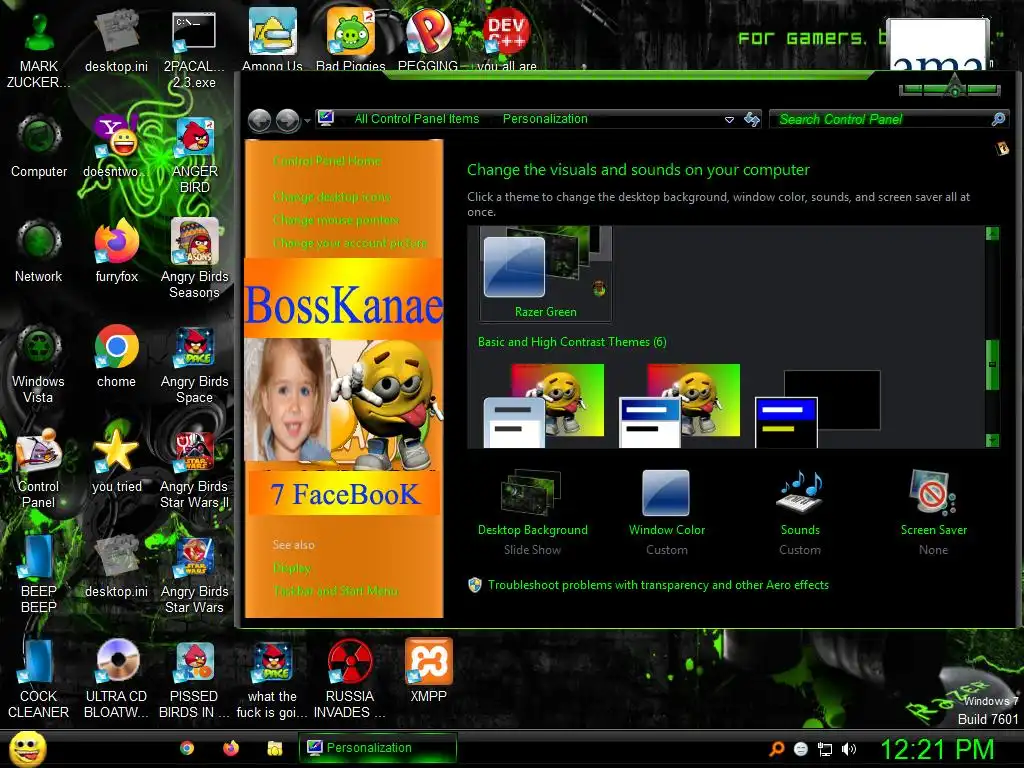This screenshot has width=1024, height=768.
Task: Launch the Among Us desktop shortcut
Action: point(272,39)
